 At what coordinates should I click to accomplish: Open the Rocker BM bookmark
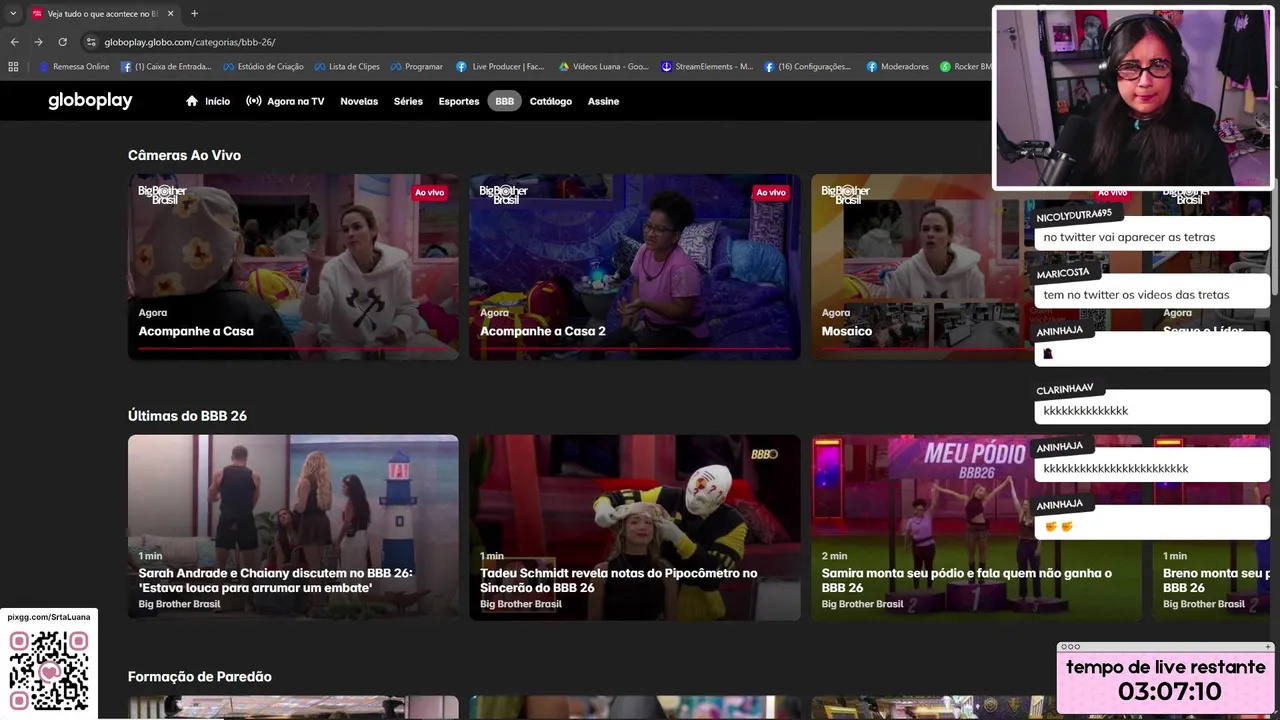[966, 67]
